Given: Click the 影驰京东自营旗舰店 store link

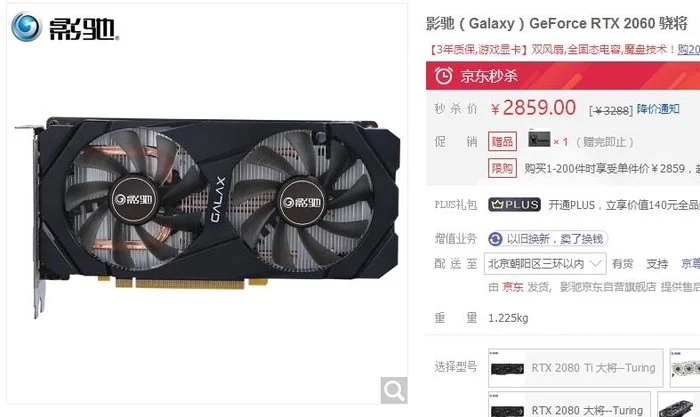Looking at the screenshot, I should tap(608, 287).
